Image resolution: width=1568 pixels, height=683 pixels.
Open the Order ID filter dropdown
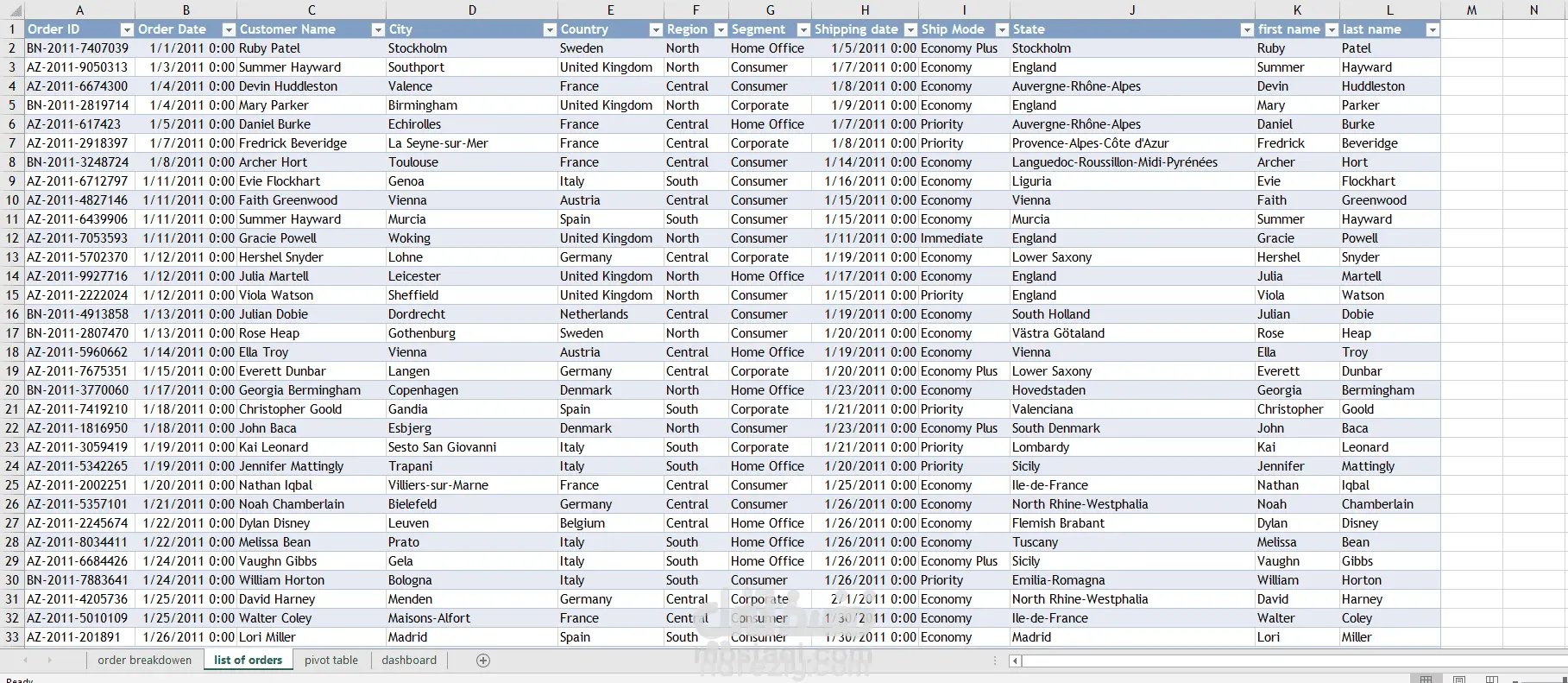[127, 29]
